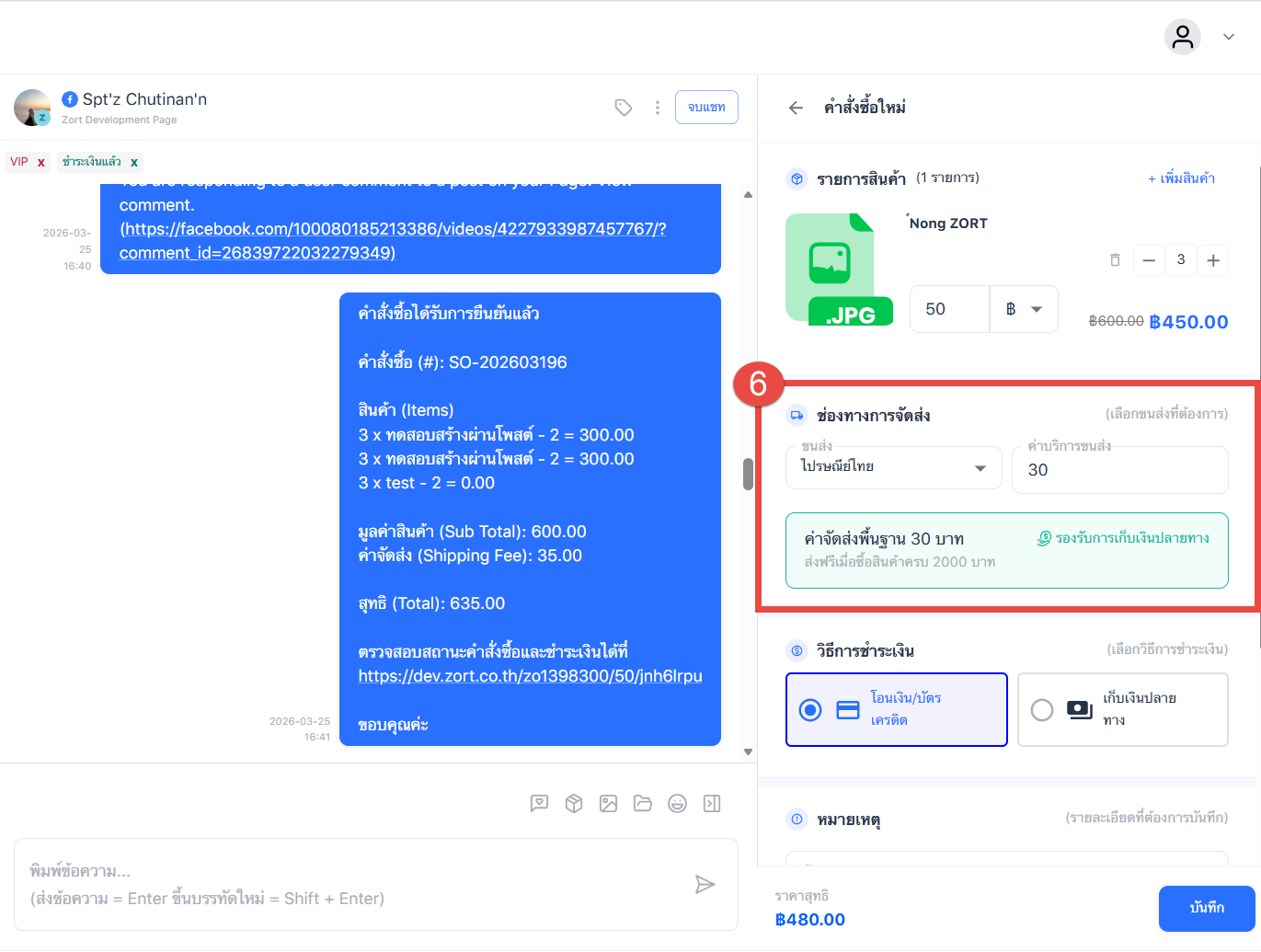Click the product box icon in chat toolbar

coord(574,804)
